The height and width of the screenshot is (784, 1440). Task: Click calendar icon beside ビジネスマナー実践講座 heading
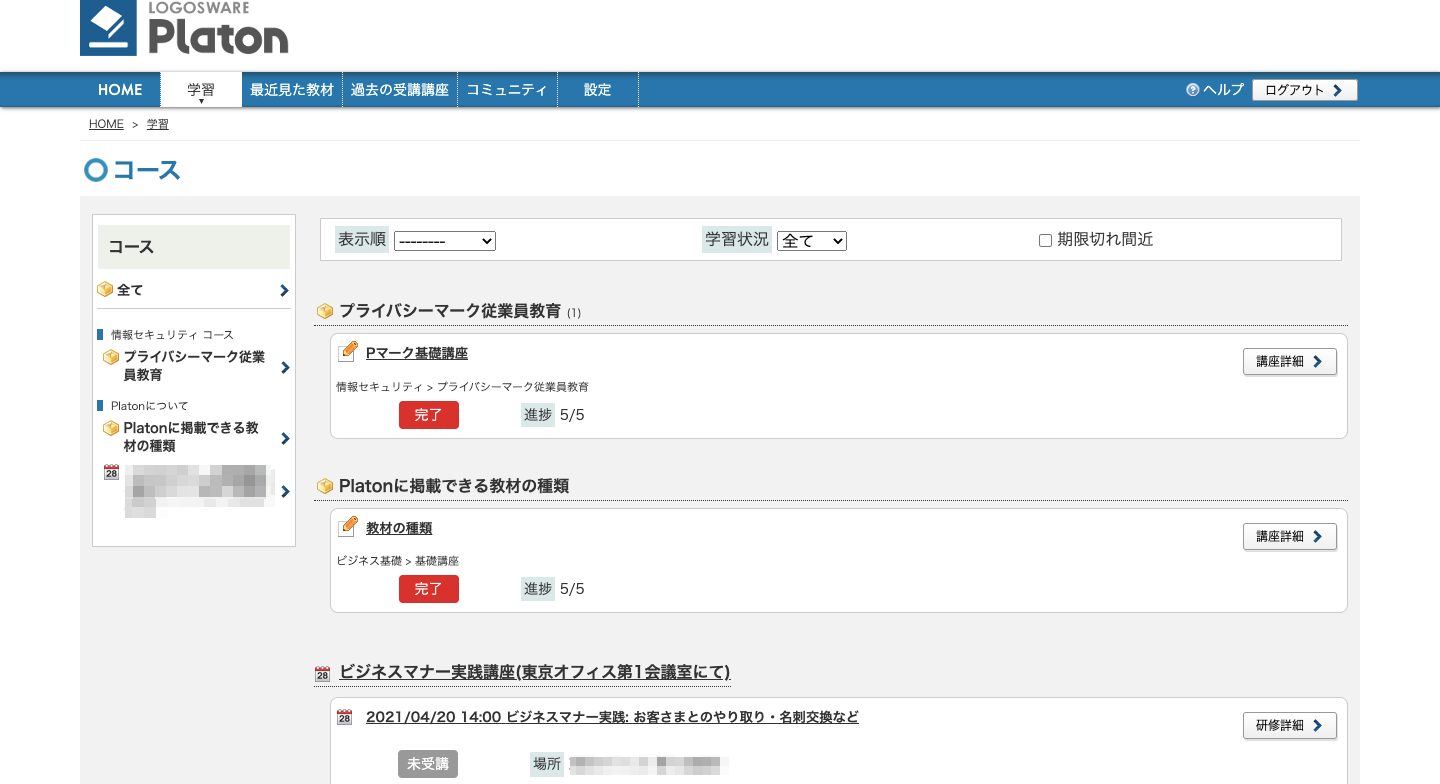(322, 674)
